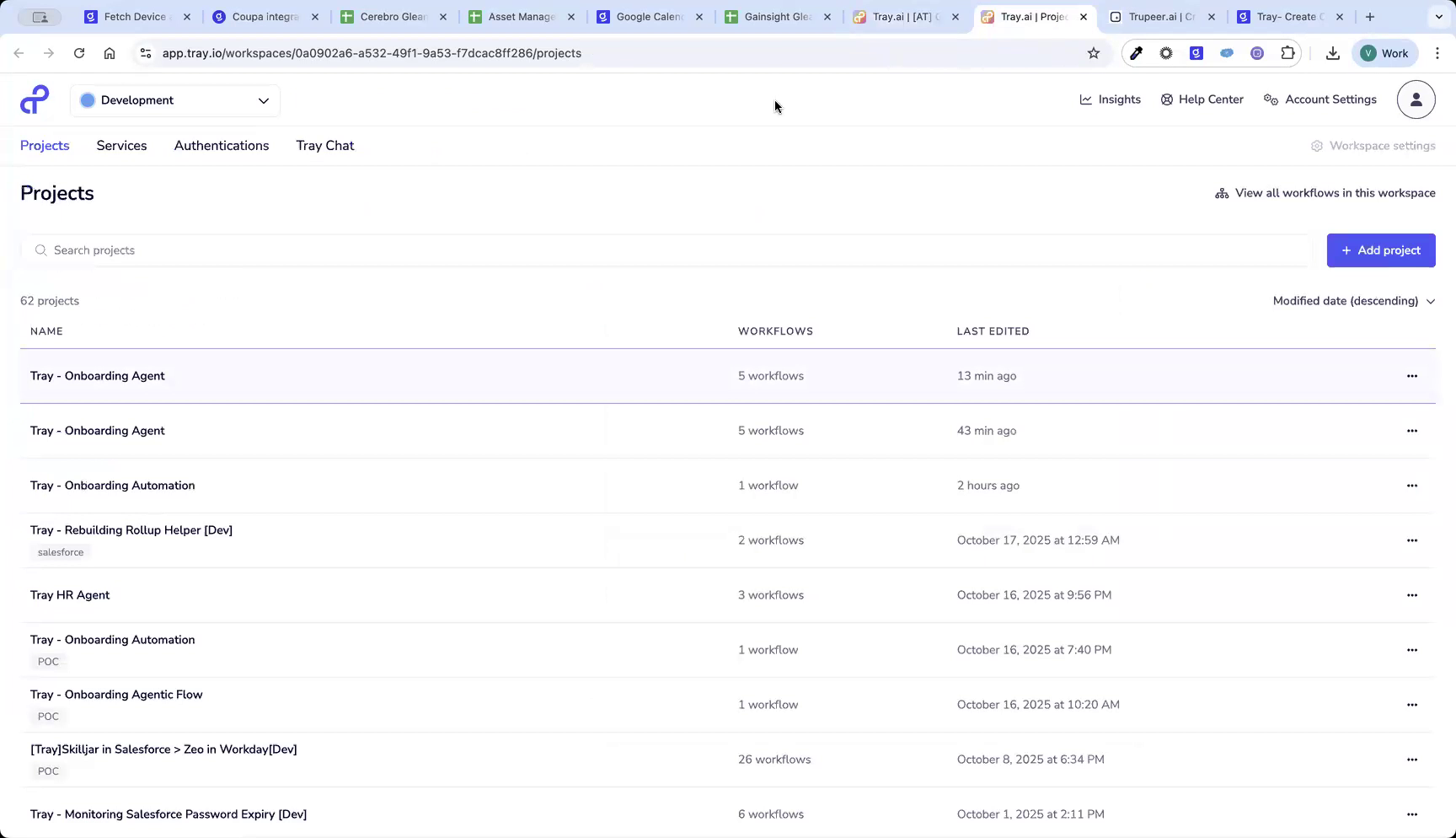Screen dimensions: 1456x838
Task: Click the site permissions icon in address bar
Action: coord(145,53)
